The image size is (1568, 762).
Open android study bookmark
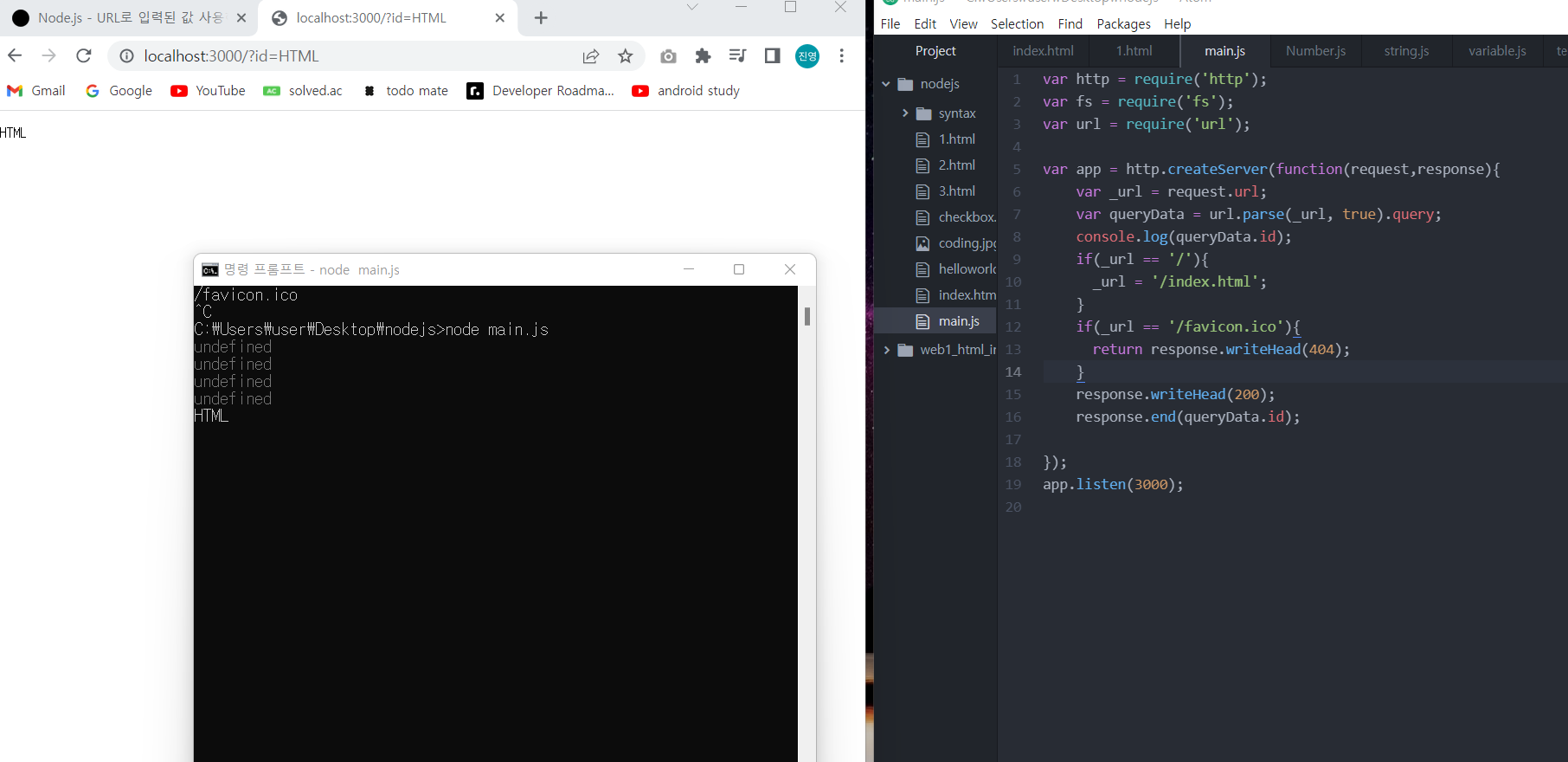coord(686,91)
